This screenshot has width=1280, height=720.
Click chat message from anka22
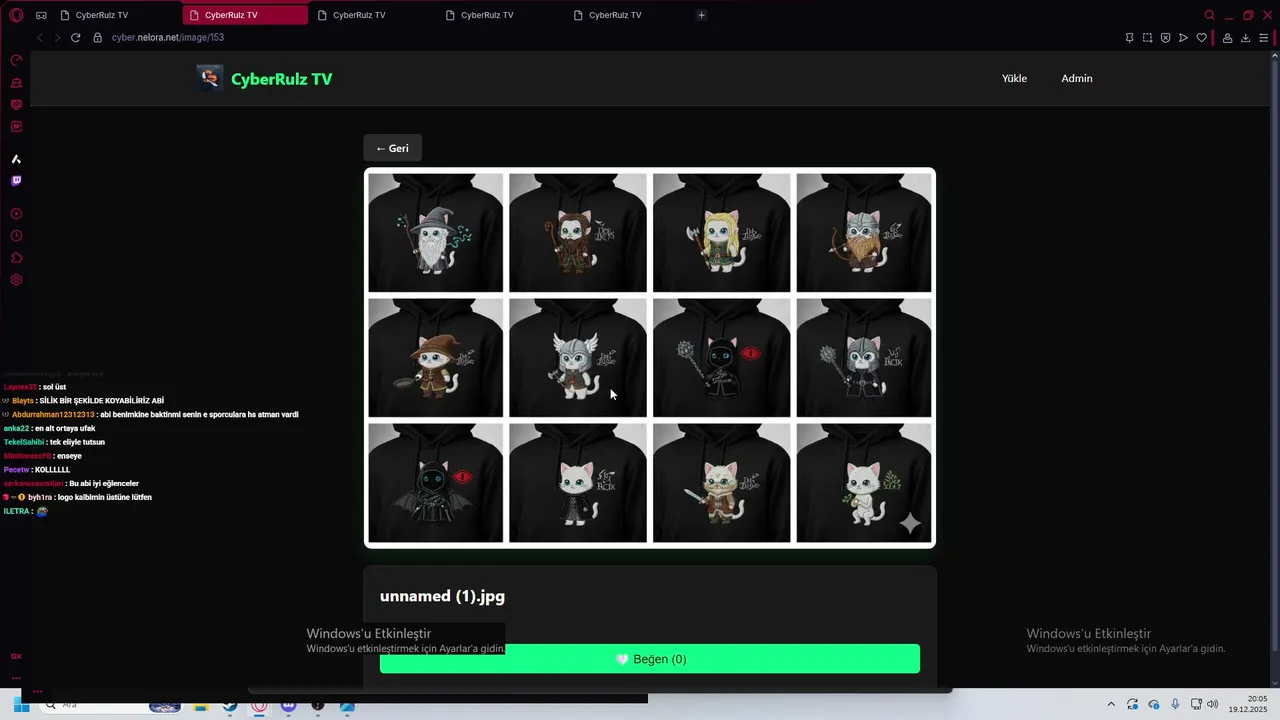49,428
